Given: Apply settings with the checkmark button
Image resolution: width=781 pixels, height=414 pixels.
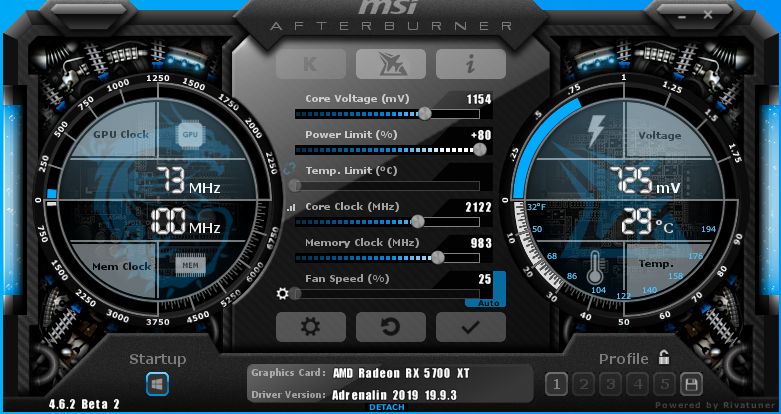Looking at the screenshot, I should (x=471, y=327).
